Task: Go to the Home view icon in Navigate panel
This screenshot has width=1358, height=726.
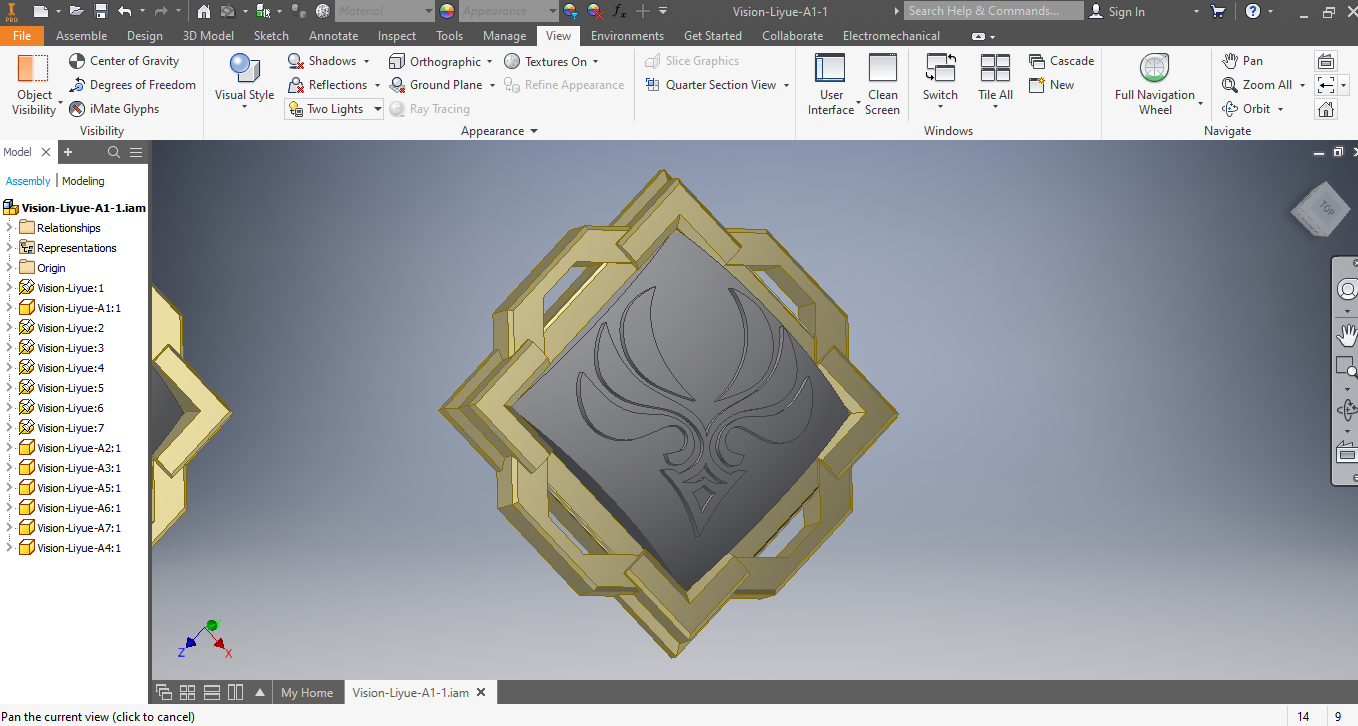Action: pyautogui.click(x=1326, y=109)
